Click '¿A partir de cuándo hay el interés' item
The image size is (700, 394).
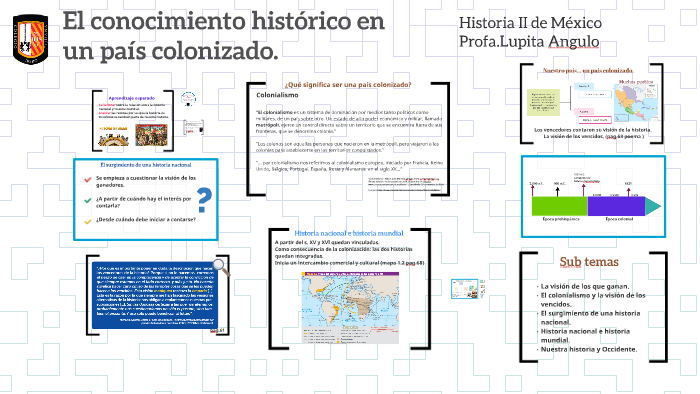(143, 202)
